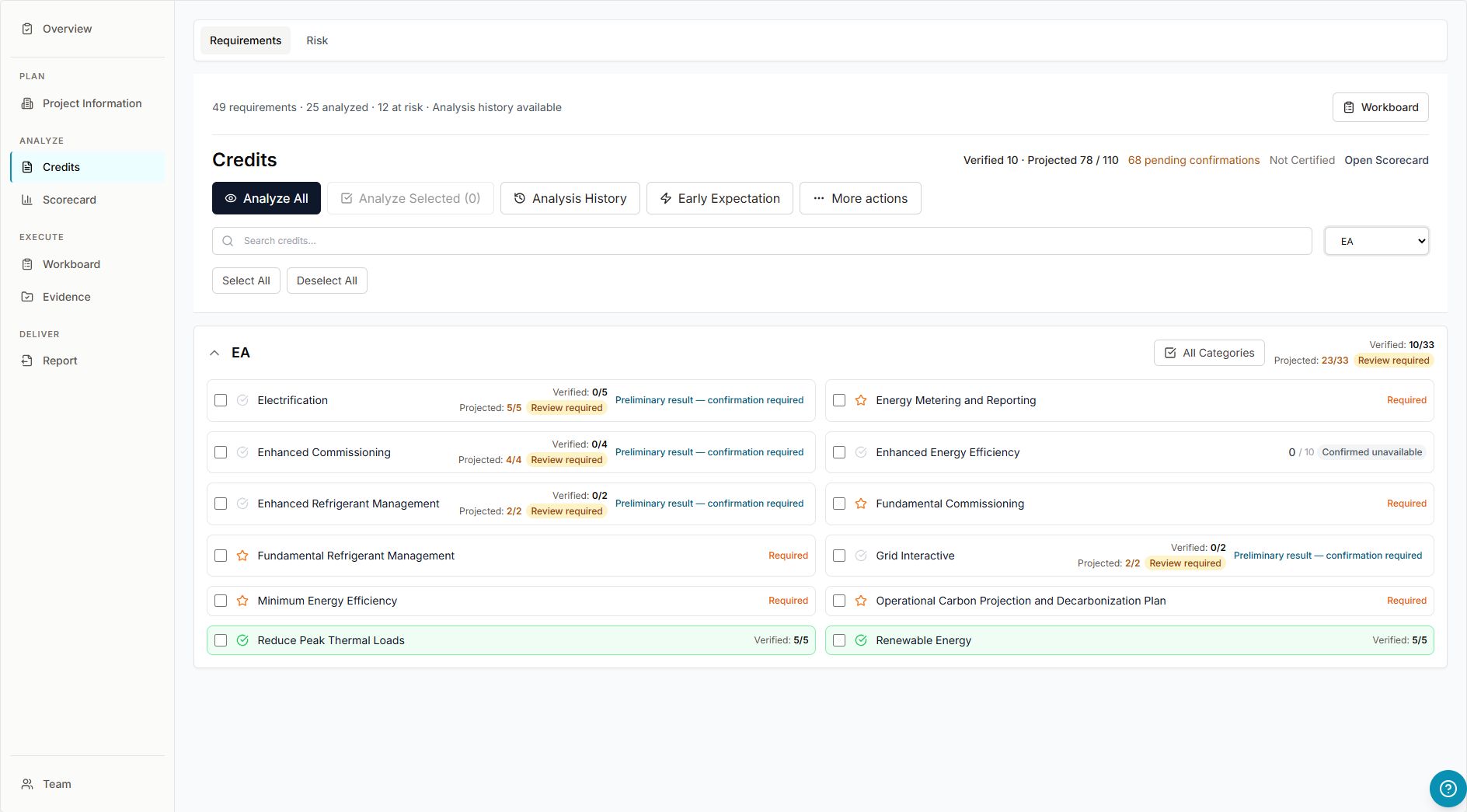The image size is (1467, 812).
Task: Tick the Renewable Energy checkbox
Action: pyautogui.click(x=839, y=640)
